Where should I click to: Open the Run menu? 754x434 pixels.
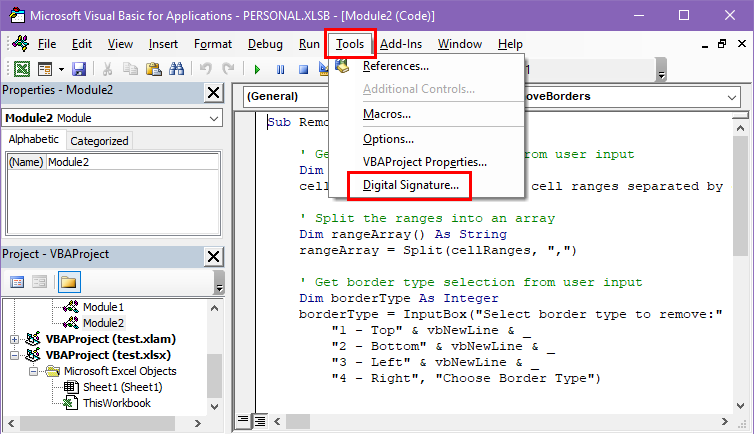(309, 44)
